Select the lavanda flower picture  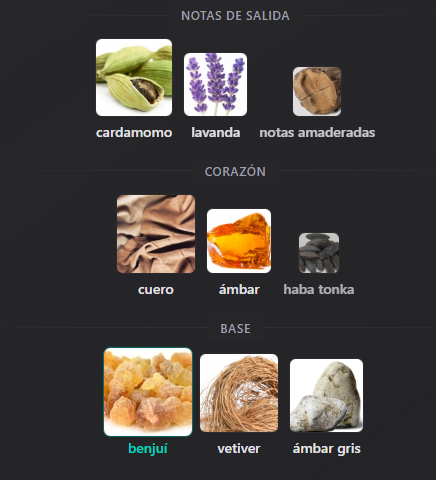215,85
